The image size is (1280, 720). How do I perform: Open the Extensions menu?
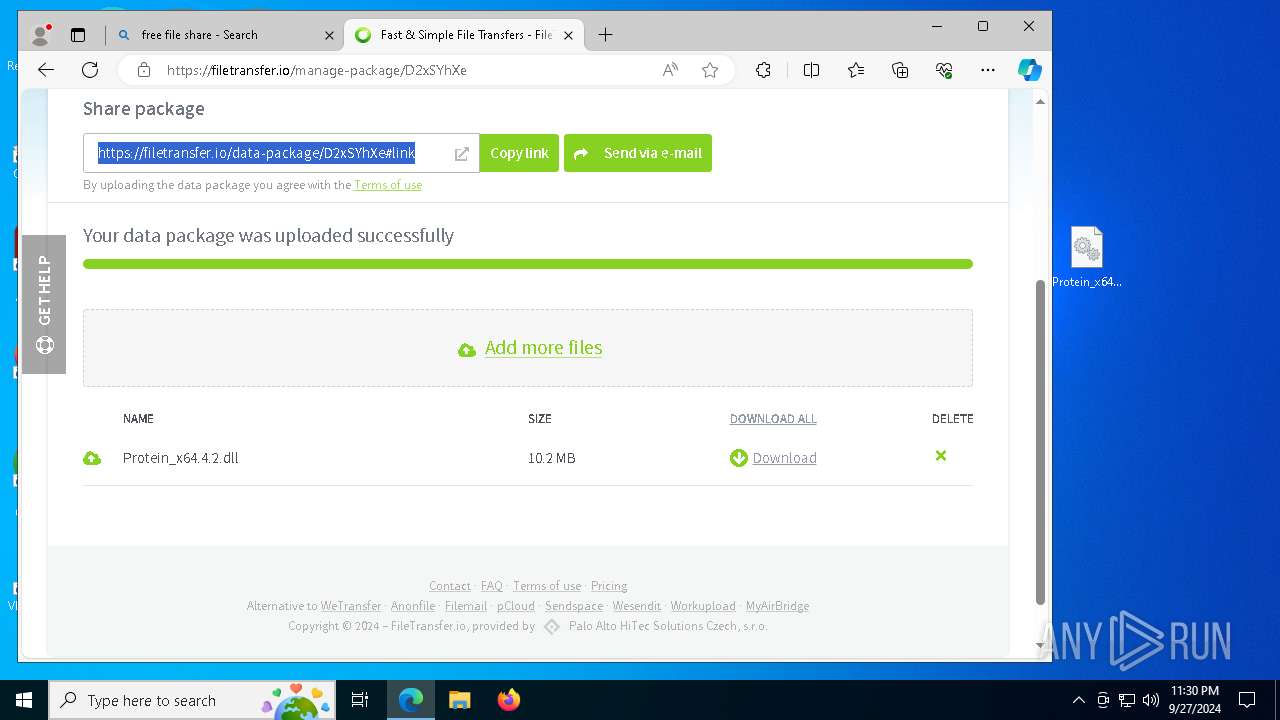(763, 70)
